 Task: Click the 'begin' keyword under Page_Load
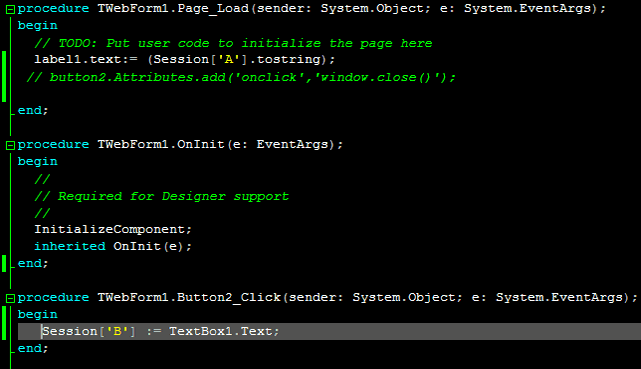click(38, 26)
